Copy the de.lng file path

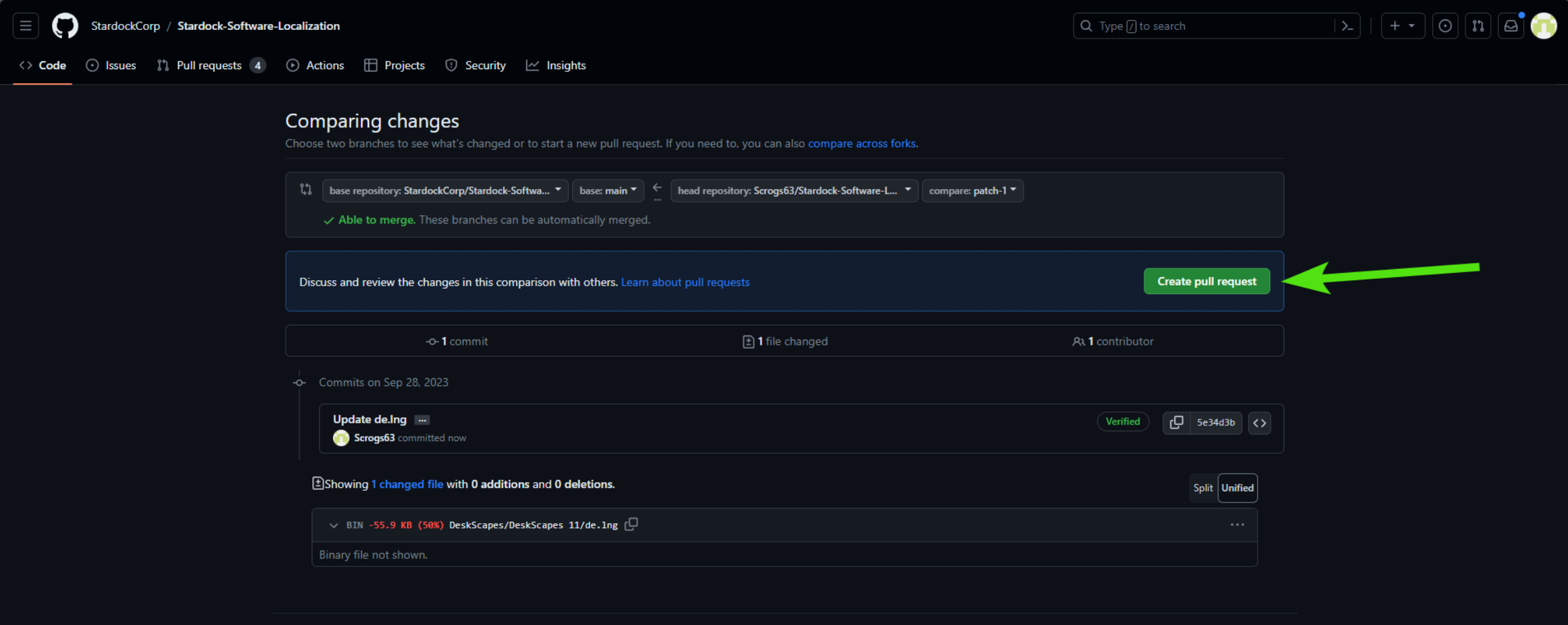(x=631, y=524)
